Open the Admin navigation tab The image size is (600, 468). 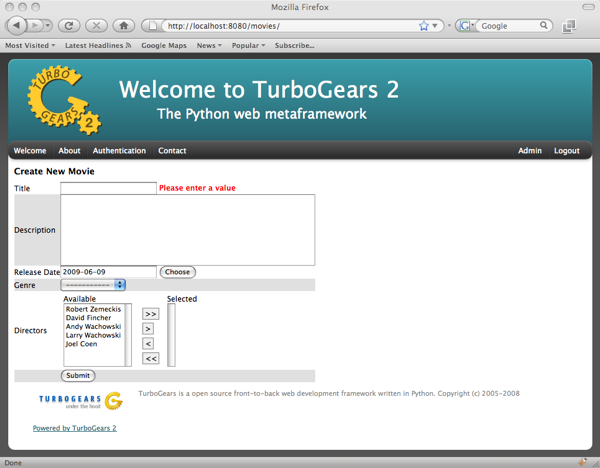[x=530, y=151]
